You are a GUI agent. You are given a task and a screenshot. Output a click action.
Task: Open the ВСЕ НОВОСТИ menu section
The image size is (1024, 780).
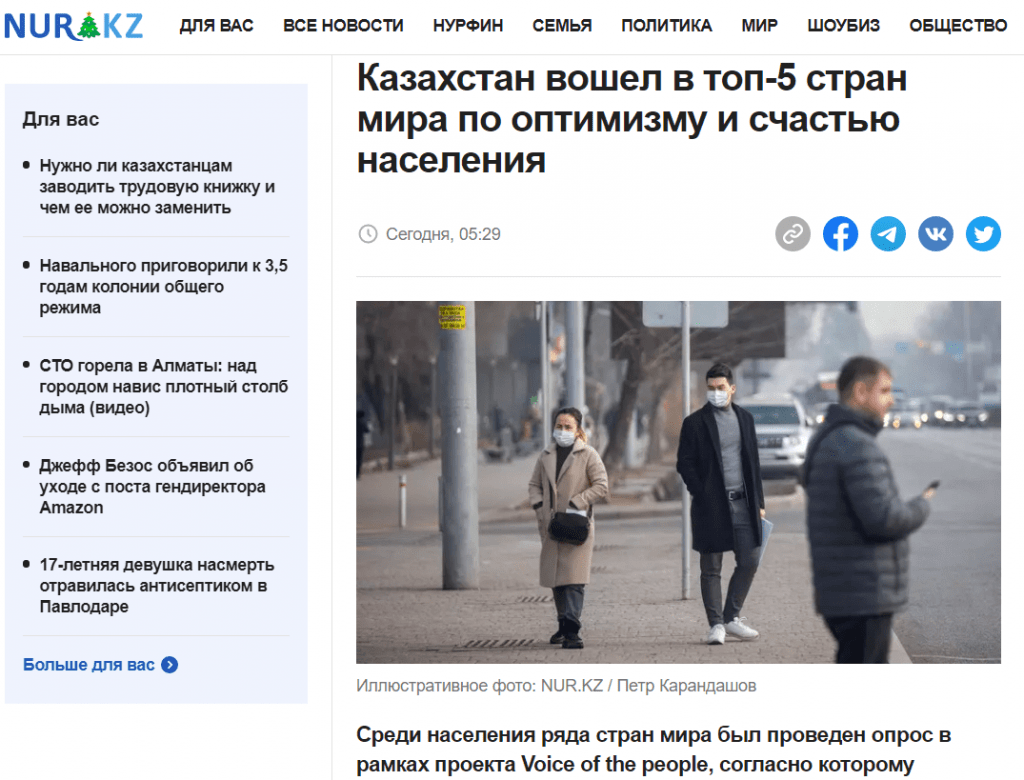(343, 25)
